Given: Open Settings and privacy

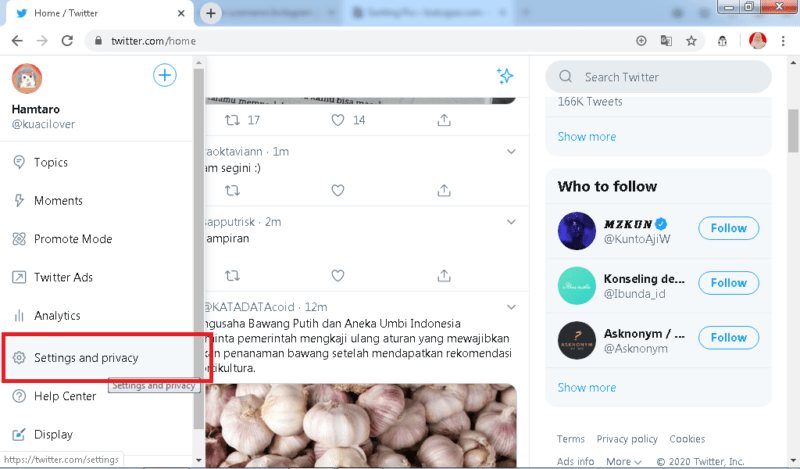Looking at the screenshot, I should 98,358.
